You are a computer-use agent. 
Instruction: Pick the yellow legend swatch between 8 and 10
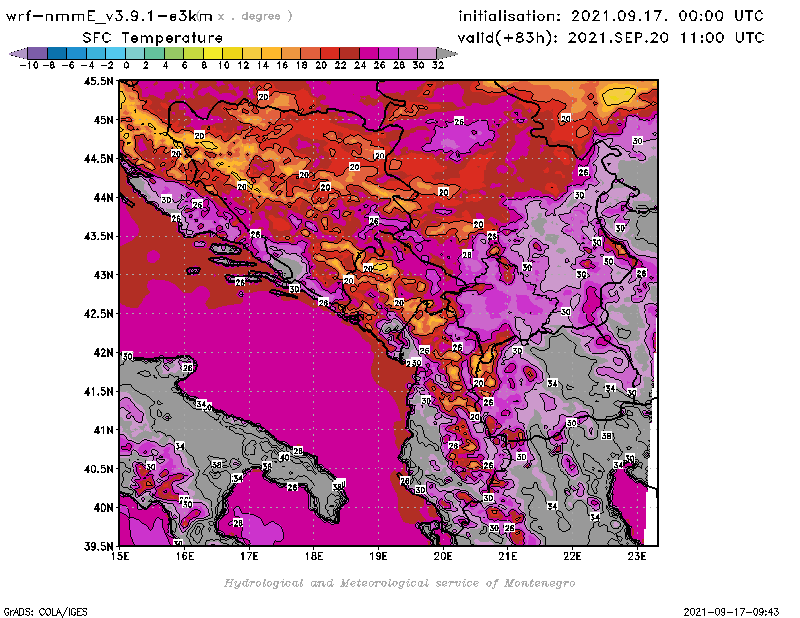point(213,53)
